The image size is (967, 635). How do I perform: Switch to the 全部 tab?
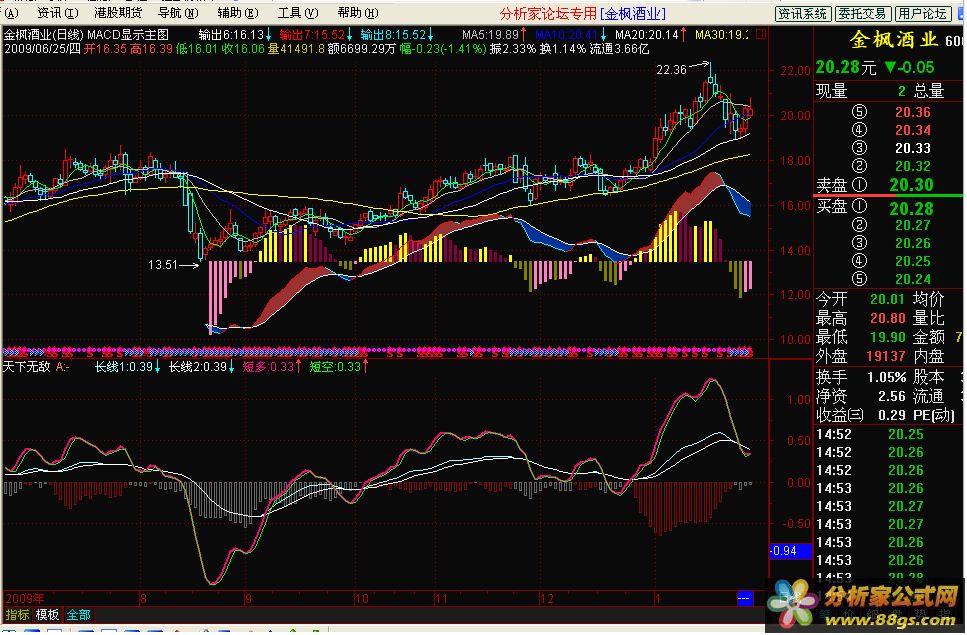point(78,615)
